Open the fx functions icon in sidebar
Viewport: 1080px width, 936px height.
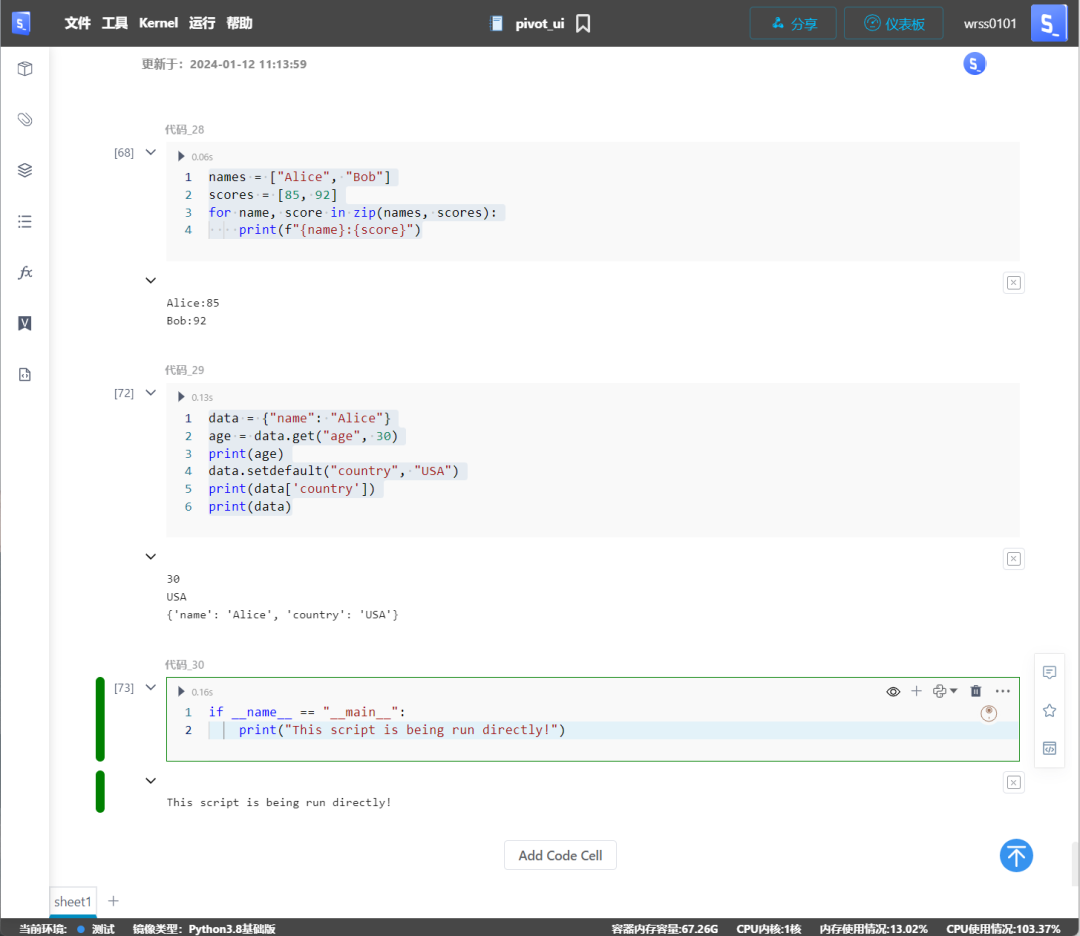25,272
